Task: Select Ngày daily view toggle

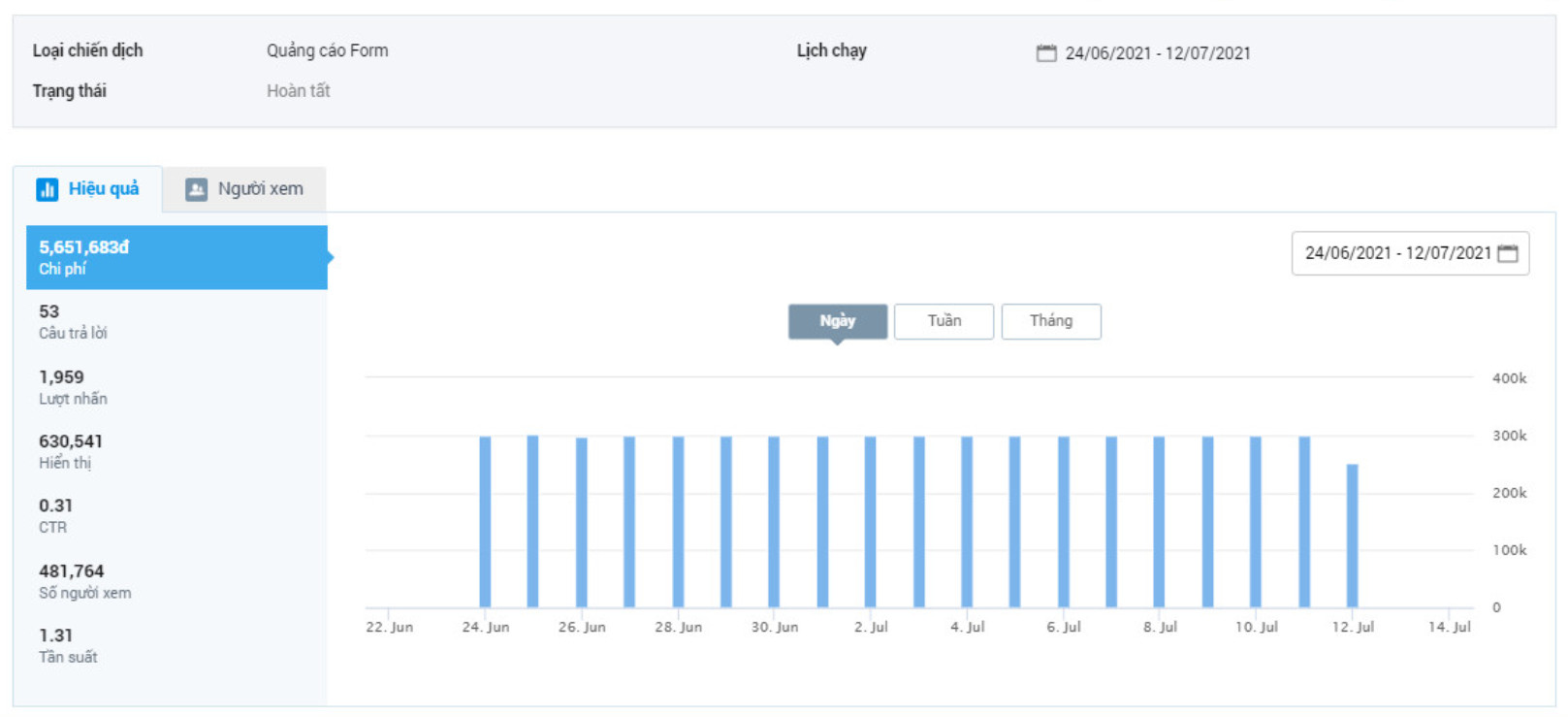Action: pyautogui.click(x=837, y=321)
